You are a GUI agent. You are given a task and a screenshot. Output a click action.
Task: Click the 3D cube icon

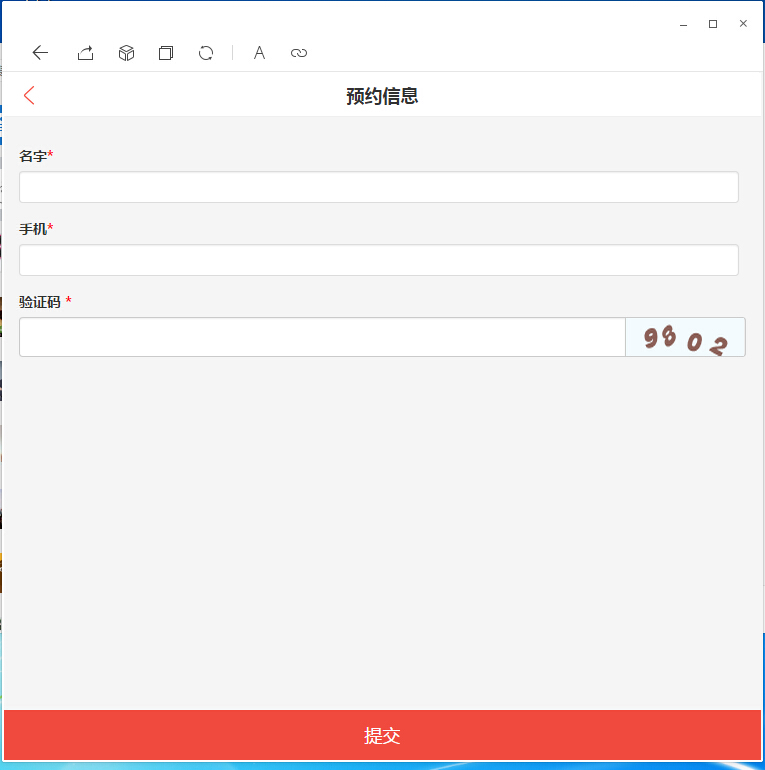coord(126,53)
